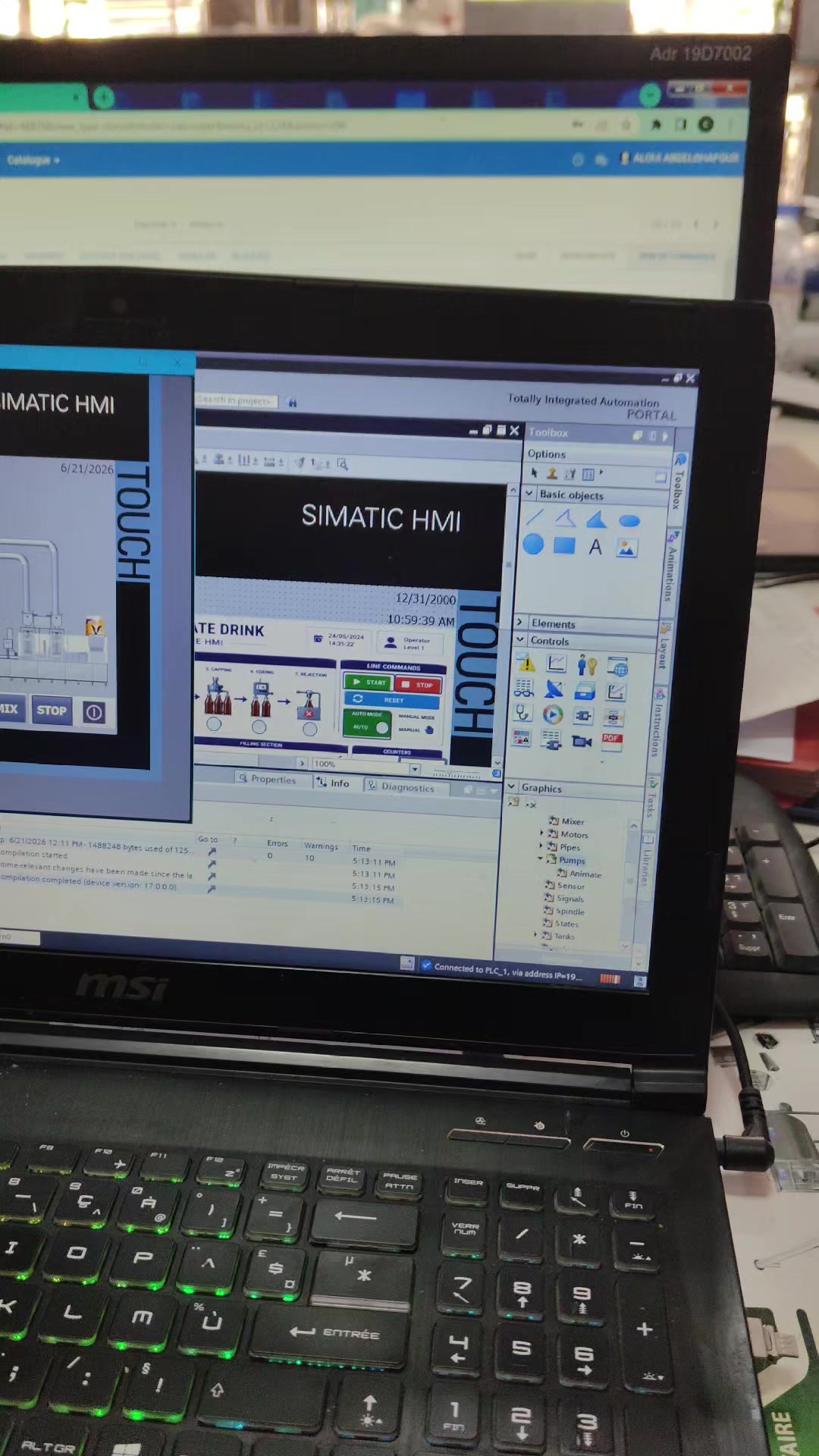Click the indicator circle under Rejection
The height and width of the screenshot is (1456, 819).
(309, 729)
